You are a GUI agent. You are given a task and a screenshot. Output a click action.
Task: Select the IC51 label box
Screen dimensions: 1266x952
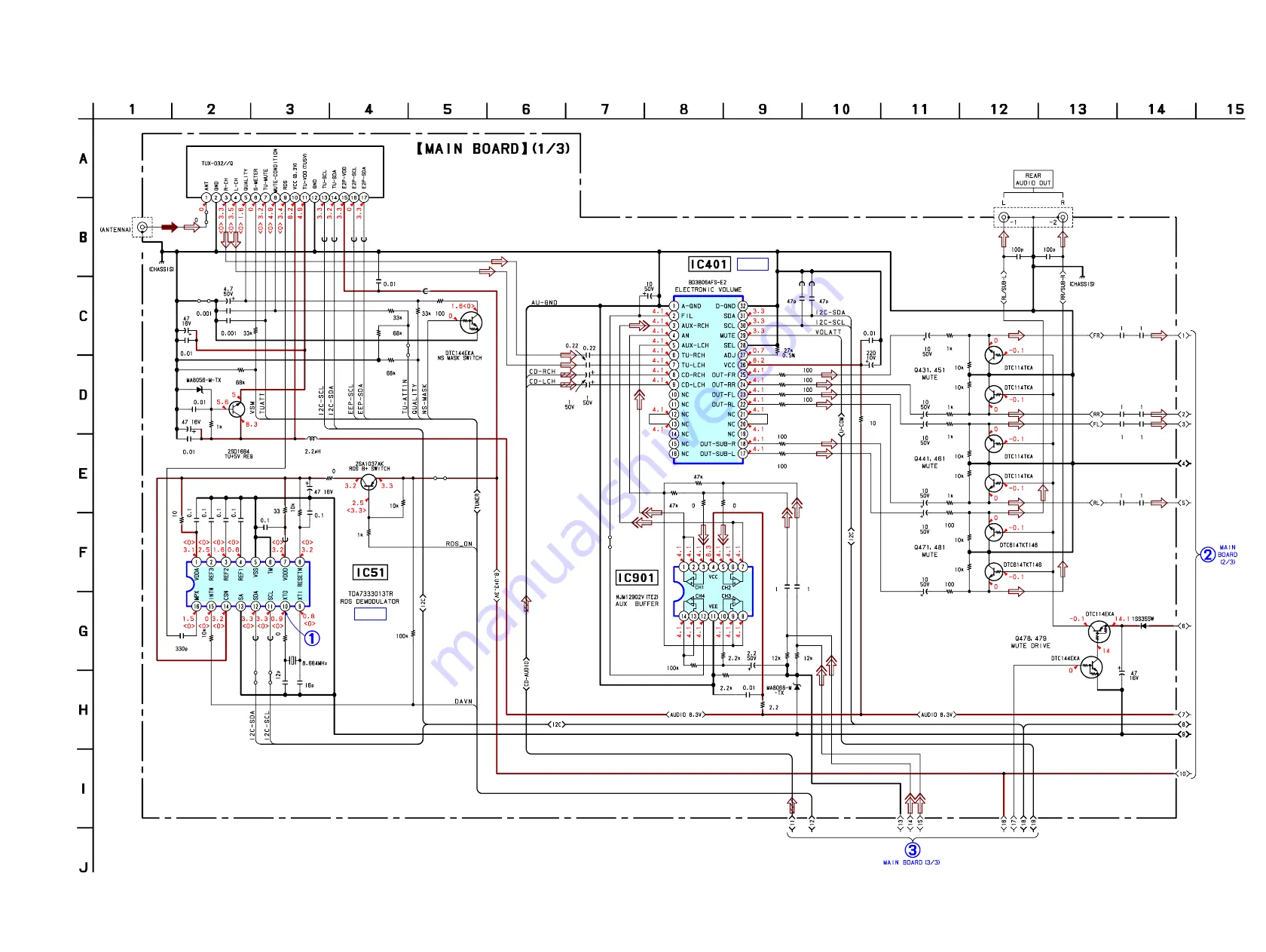click(x=370, y=573)
